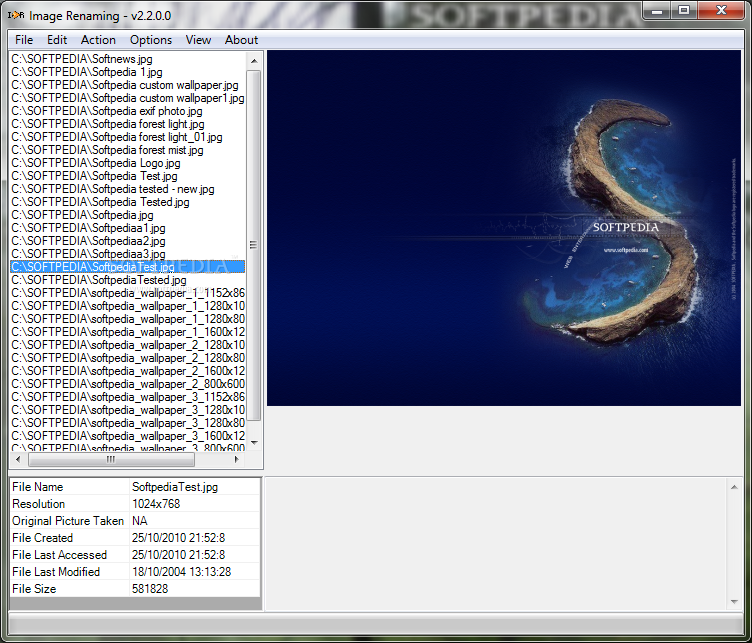The image size is (752, 643).
Task: Open the Action menu
Action: point(98,40)
